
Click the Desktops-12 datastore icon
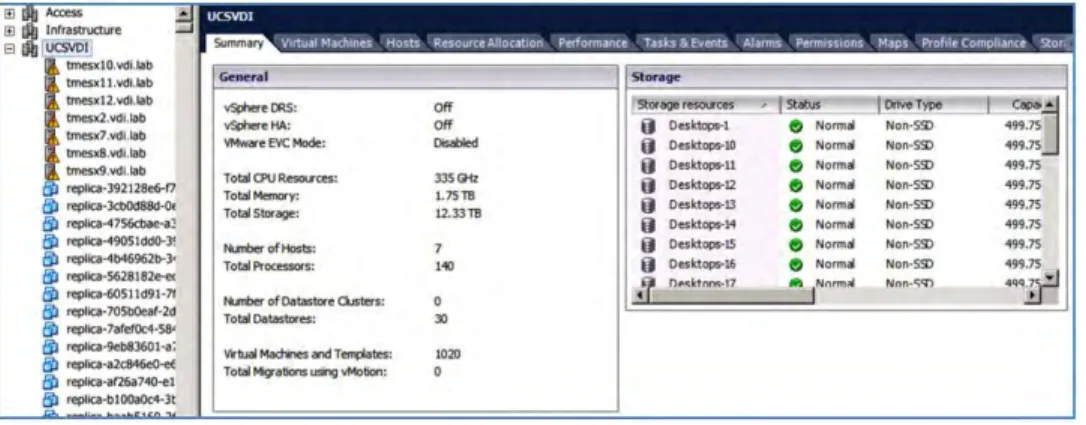(x=648, y=185)
